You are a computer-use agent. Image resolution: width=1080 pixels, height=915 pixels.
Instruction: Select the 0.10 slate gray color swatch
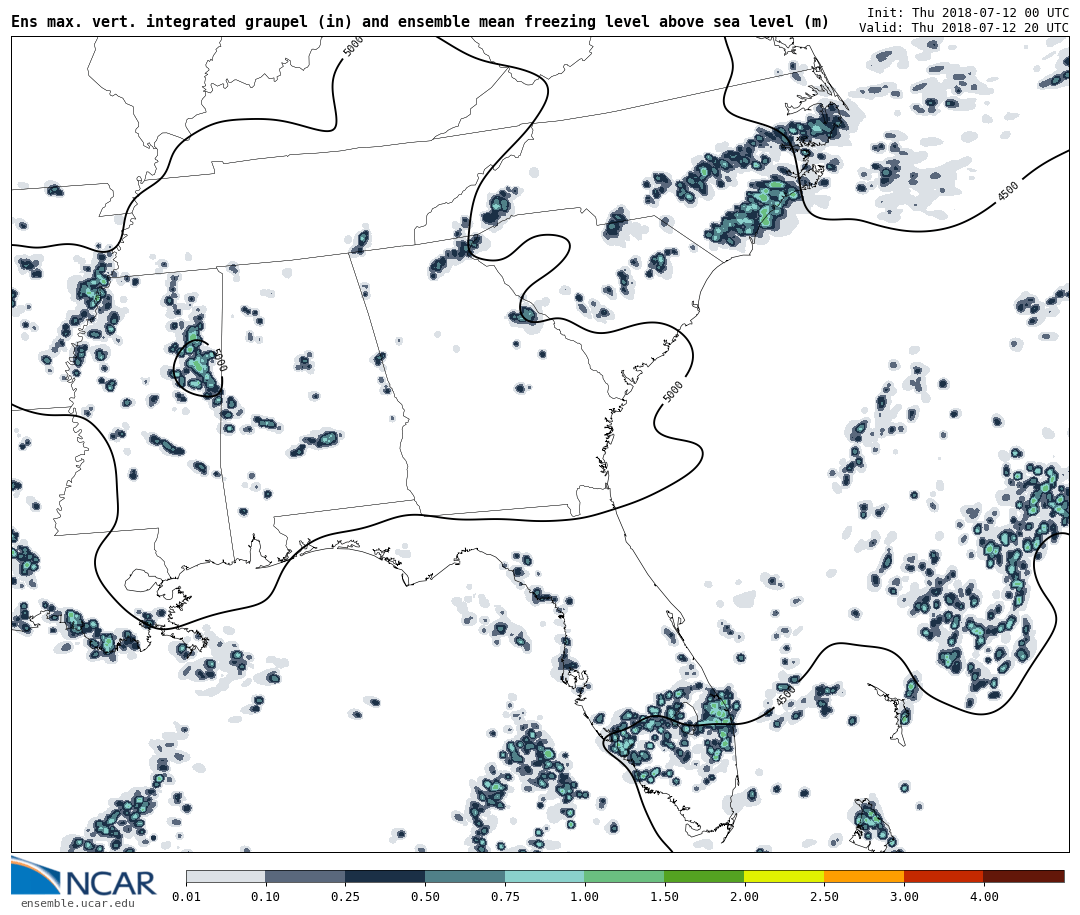[x=305, y=877]
